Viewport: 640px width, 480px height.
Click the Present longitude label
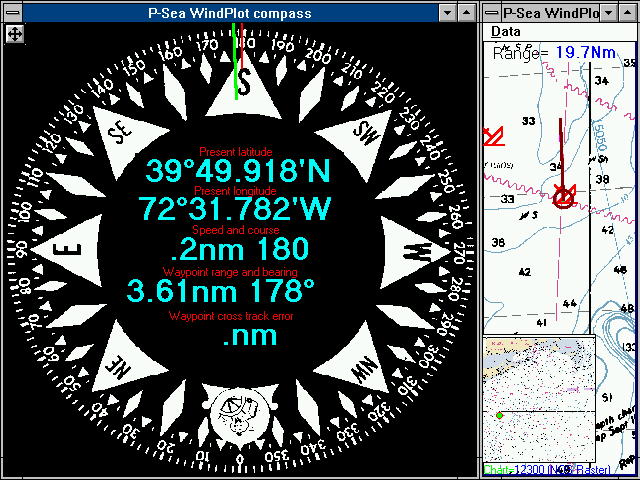pyautogui.click(x=235, y=191)
